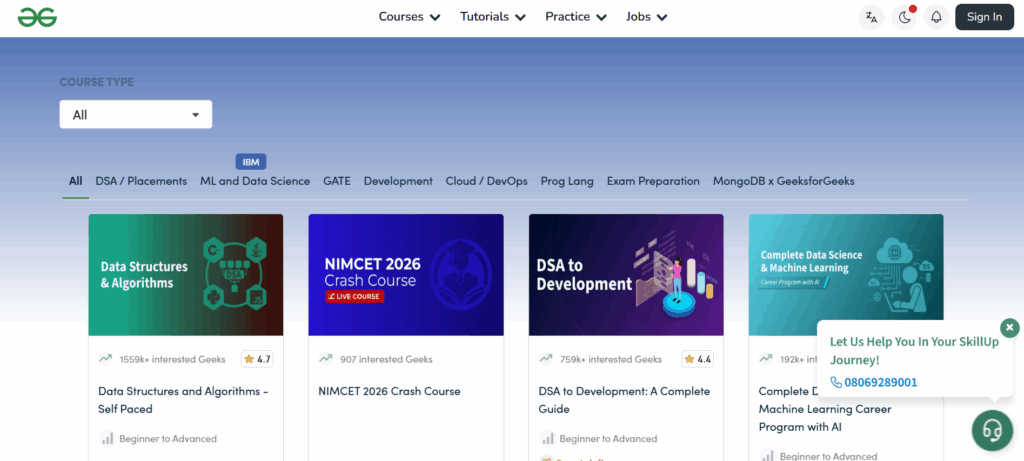
Task: Switch to the Development tab
Action: [398, 182]
